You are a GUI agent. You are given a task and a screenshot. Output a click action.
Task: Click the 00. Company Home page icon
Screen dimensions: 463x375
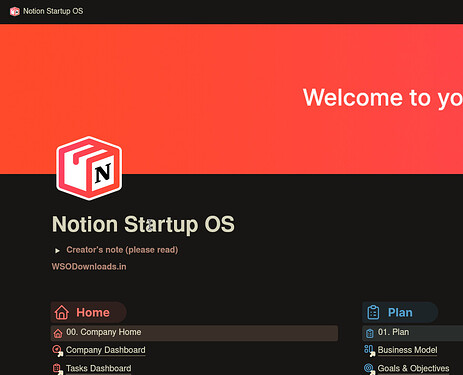(58, 333)
